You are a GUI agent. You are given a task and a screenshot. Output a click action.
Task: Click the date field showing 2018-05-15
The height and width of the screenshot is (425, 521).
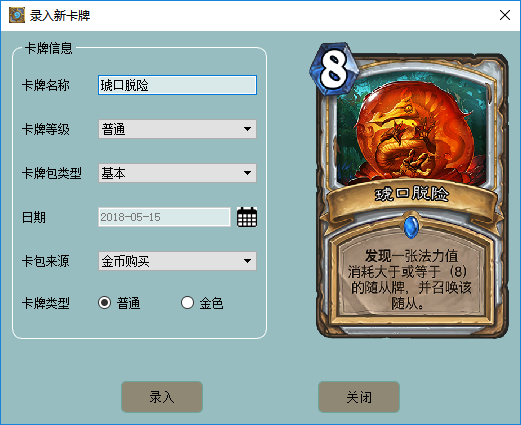point(164,217)
